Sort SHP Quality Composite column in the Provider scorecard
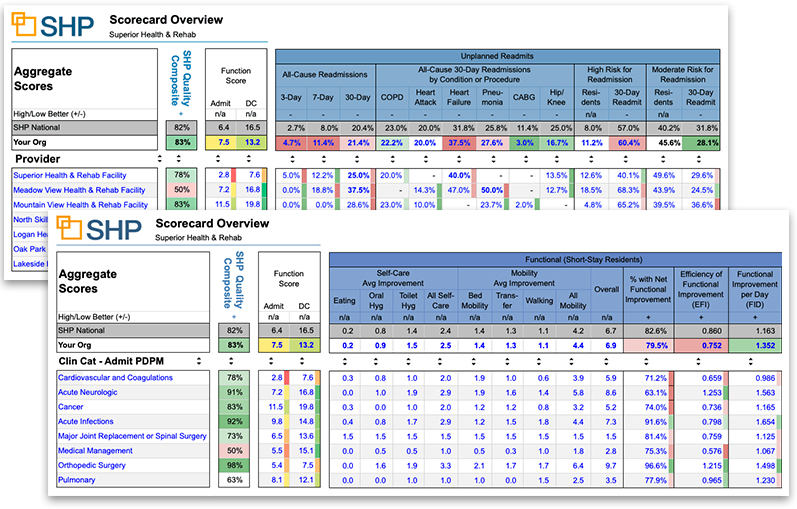This screenshot has width=797, height=509. 178,159
